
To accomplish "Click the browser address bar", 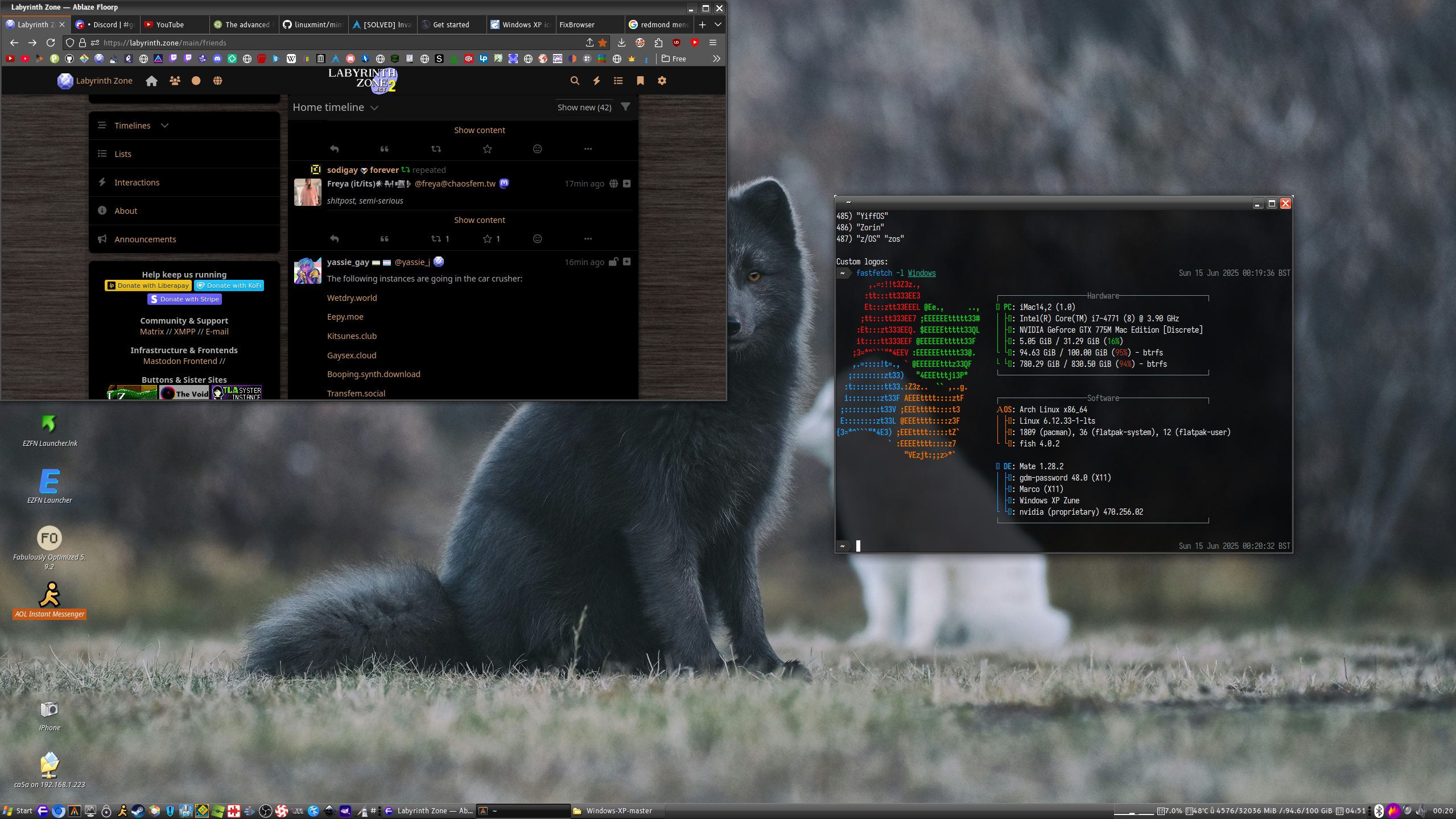I will (x=341, y=43).
